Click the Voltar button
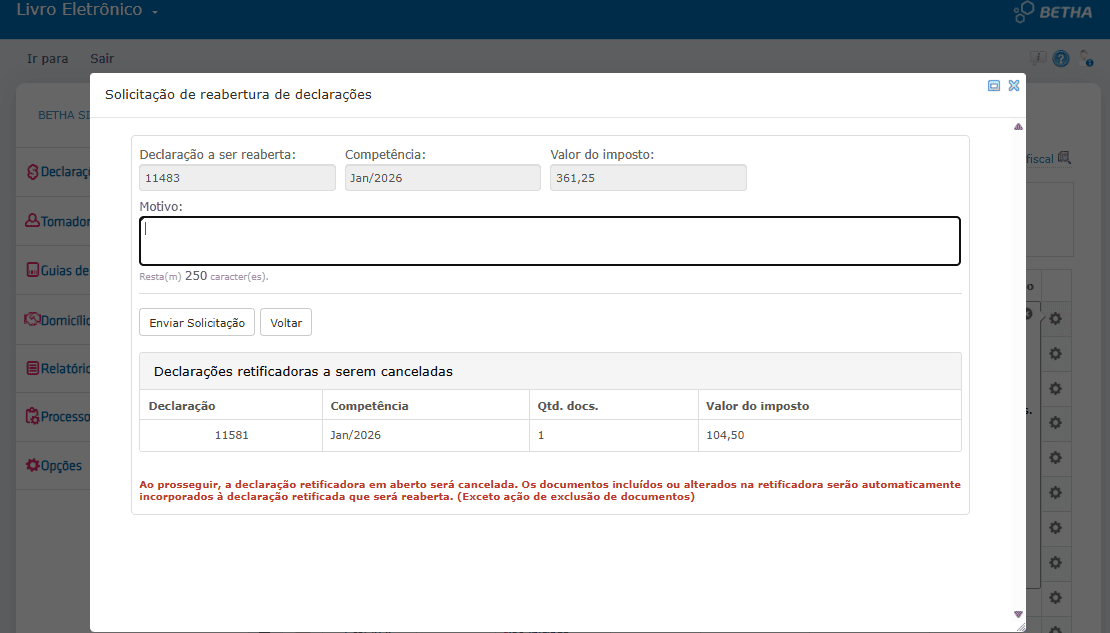This screenshot has width=1110, height=633. (286, 323)
